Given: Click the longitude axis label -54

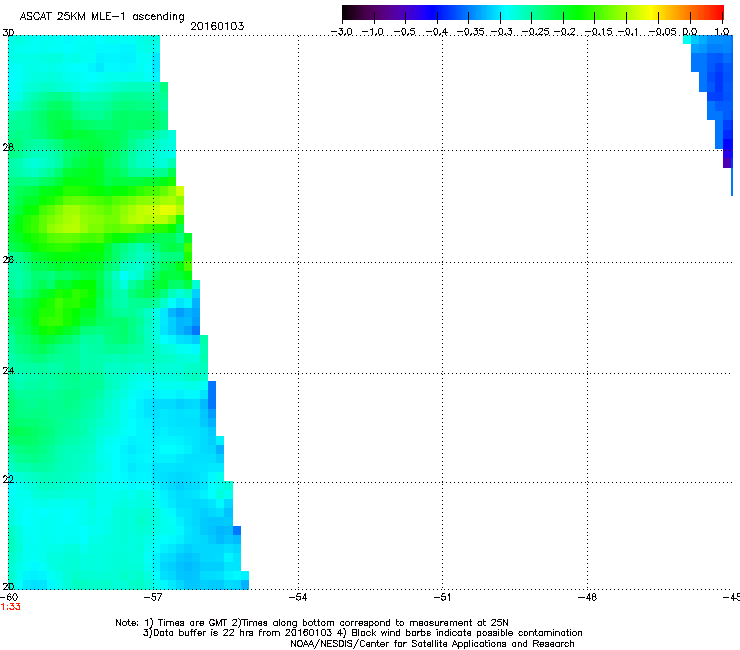Looking at the screenshot, I should 298,598.
